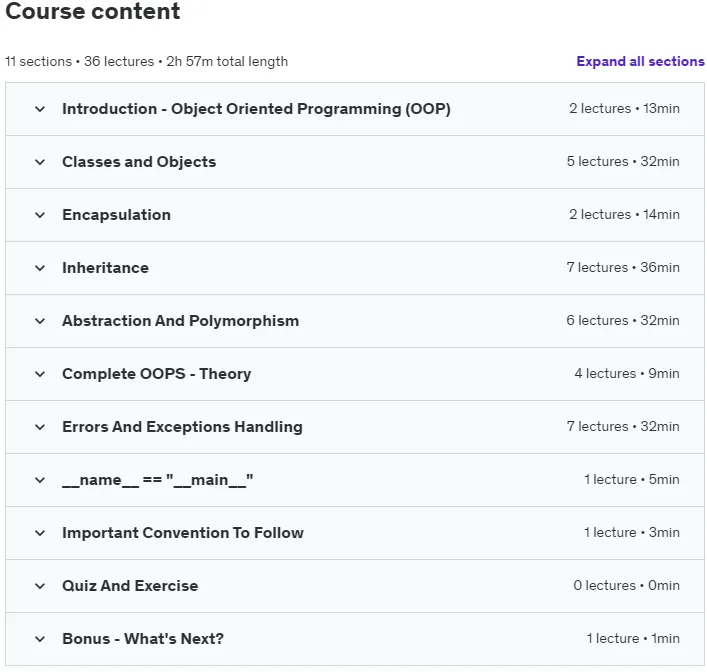Expand the Bonus What's Next chevron
Viewport: 707px width, 672px height.
40,639
